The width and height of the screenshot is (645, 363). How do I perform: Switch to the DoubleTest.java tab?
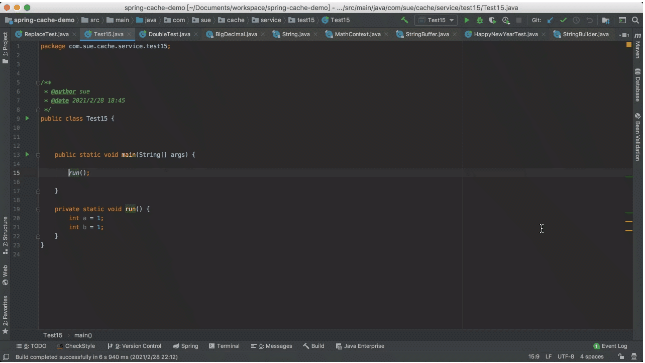click(165, 34)
